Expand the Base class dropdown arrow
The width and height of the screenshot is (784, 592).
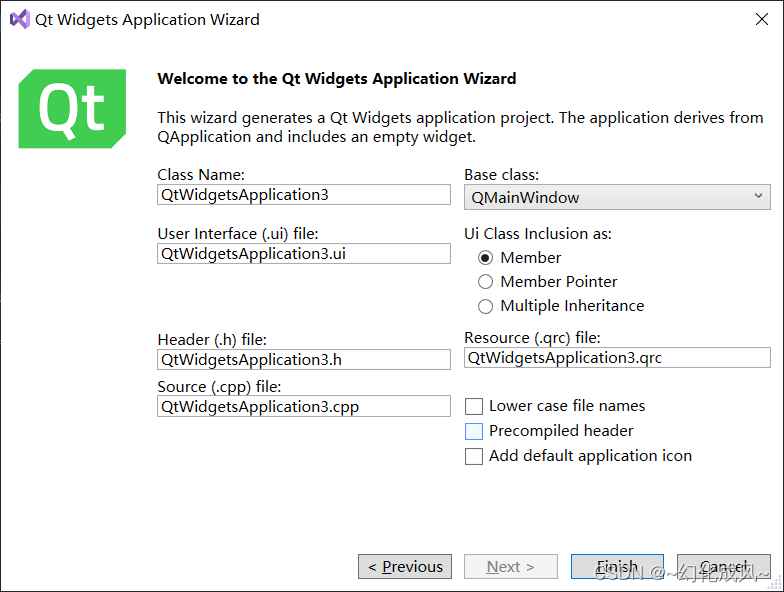click(x=758, y=196)
